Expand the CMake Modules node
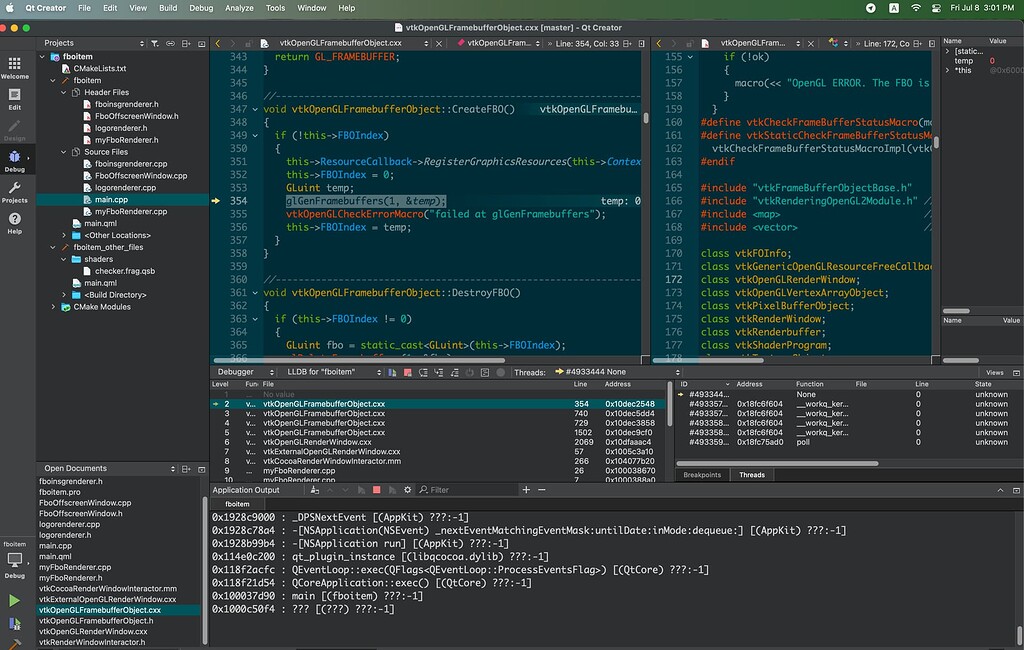Viewport: 1024px width, 650px height. point(54,307)
